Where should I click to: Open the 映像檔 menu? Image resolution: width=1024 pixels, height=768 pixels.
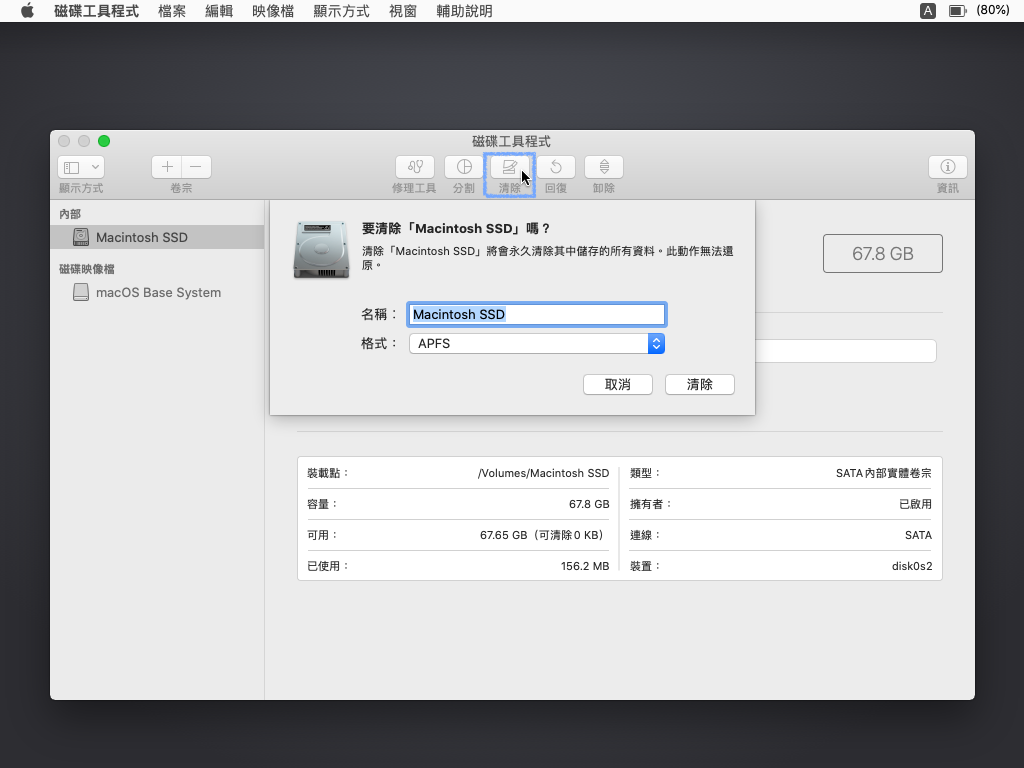click(273, 11)
